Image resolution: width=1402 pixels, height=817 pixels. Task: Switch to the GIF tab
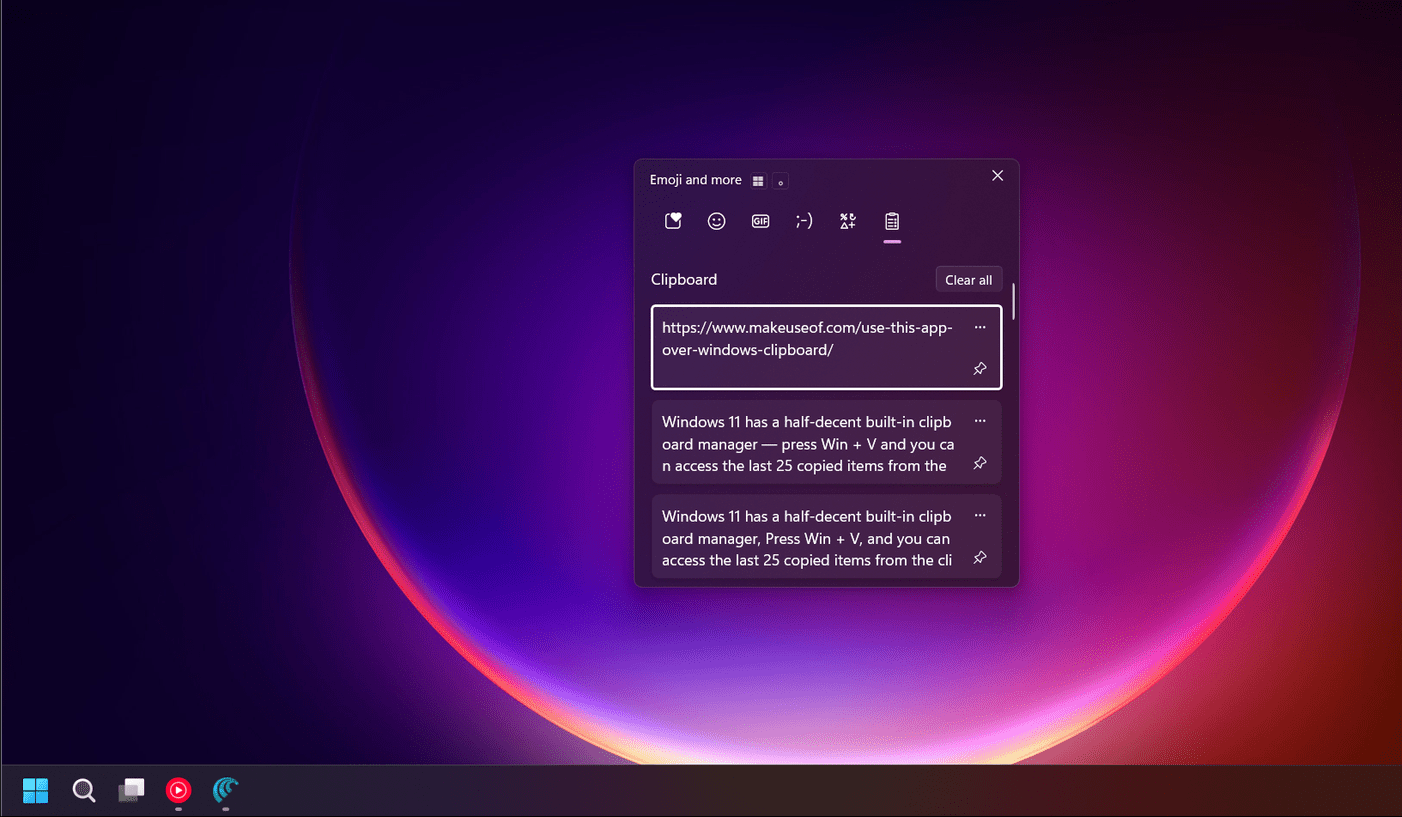coord(760,220)
